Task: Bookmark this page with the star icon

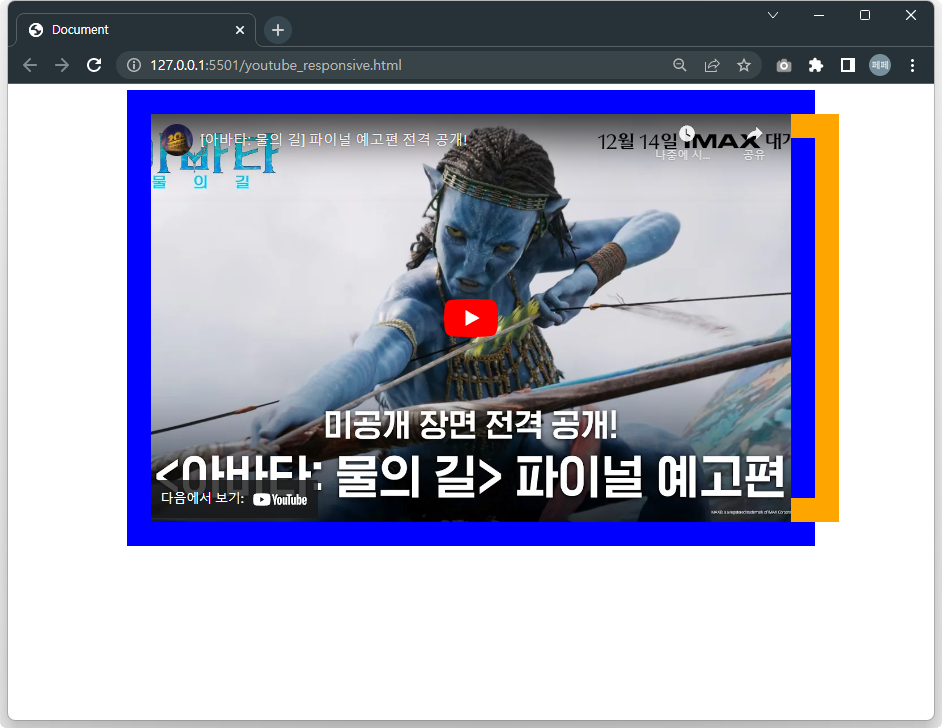Action: (744, 65)
